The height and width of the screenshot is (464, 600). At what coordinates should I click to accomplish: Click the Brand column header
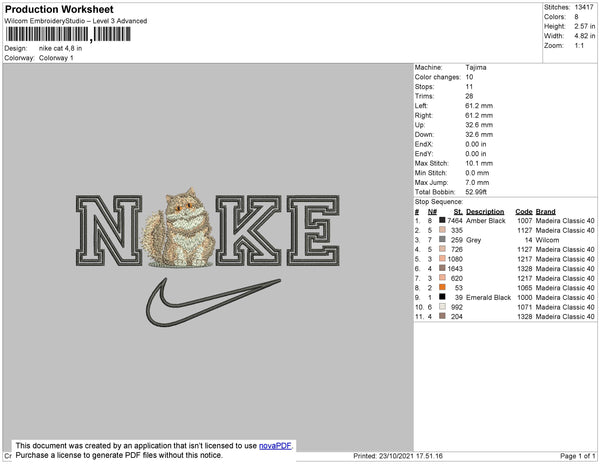(x=545, y=212)
